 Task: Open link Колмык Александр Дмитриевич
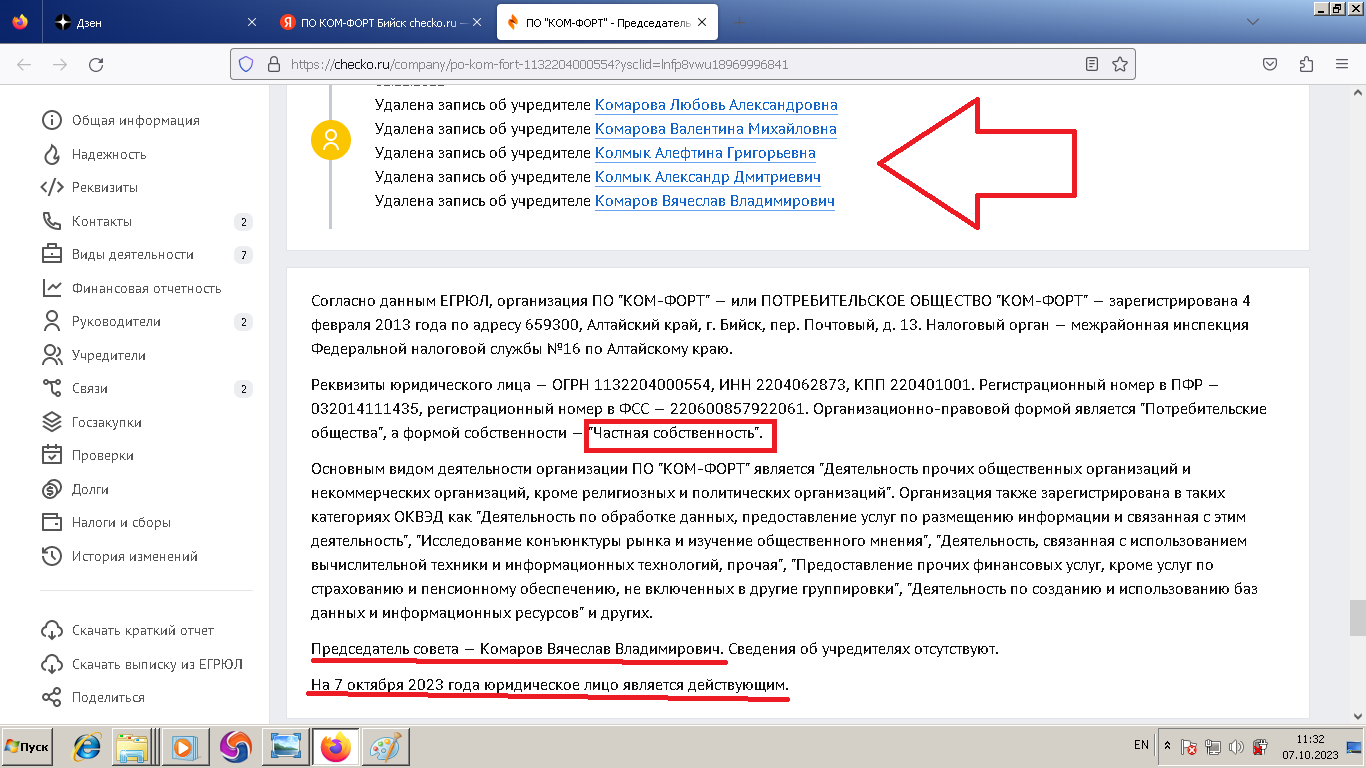(707, 177)
